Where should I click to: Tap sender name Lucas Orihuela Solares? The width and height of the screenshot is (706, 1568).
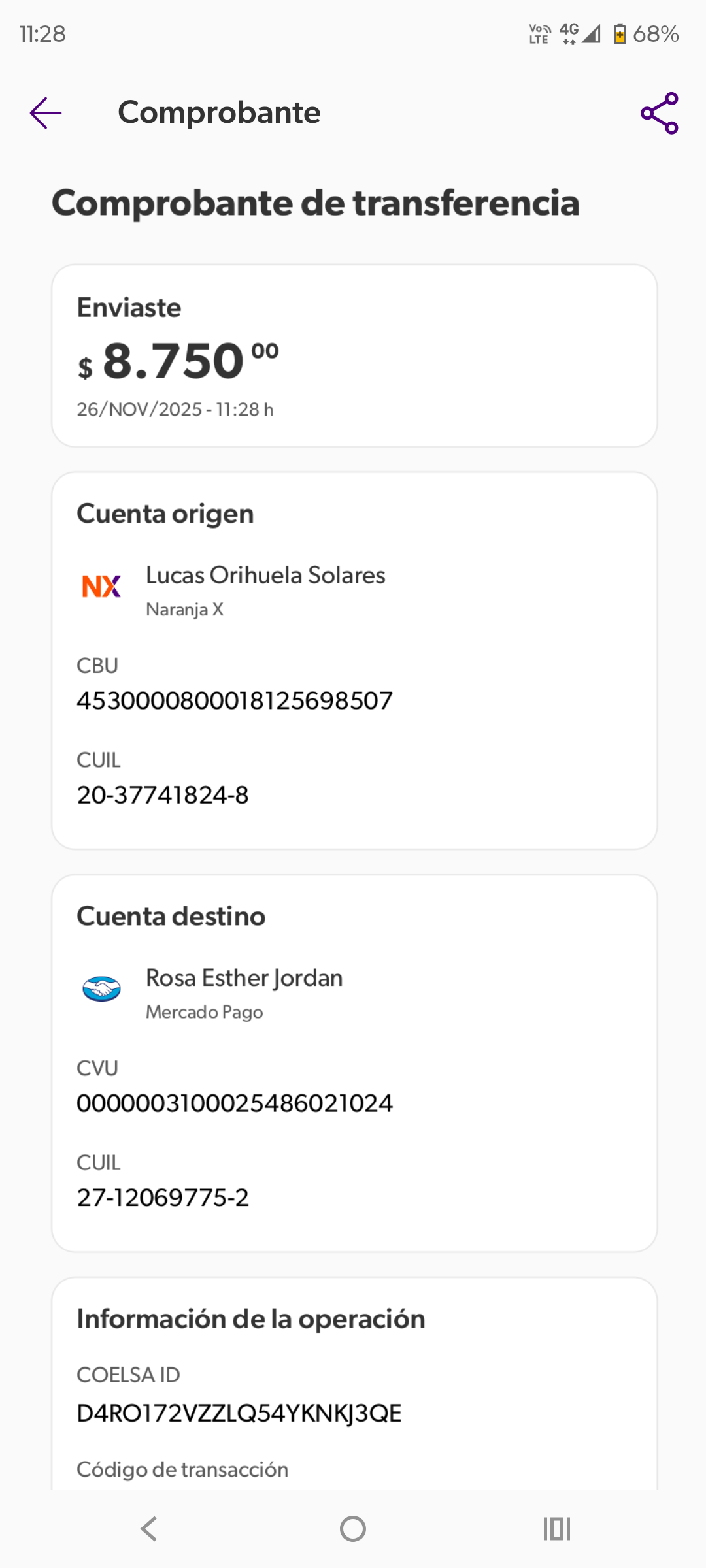pyautogui.click(x=265, y=576)
